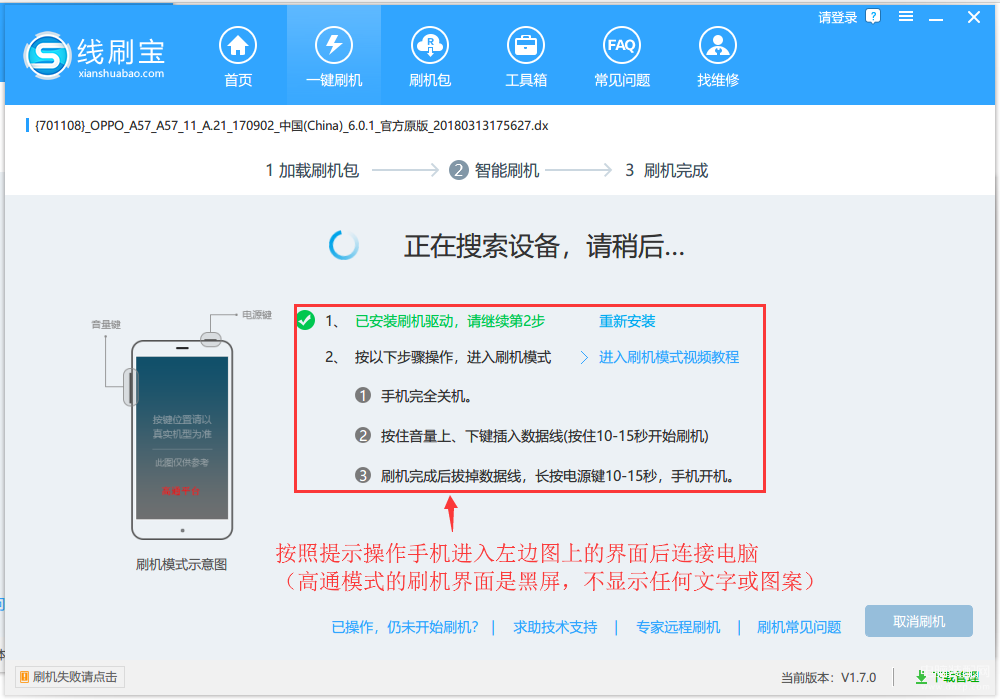Open the 找维修 repair person tab
Viewport: 1000px width, 700px height.
(x=717, y=57)
